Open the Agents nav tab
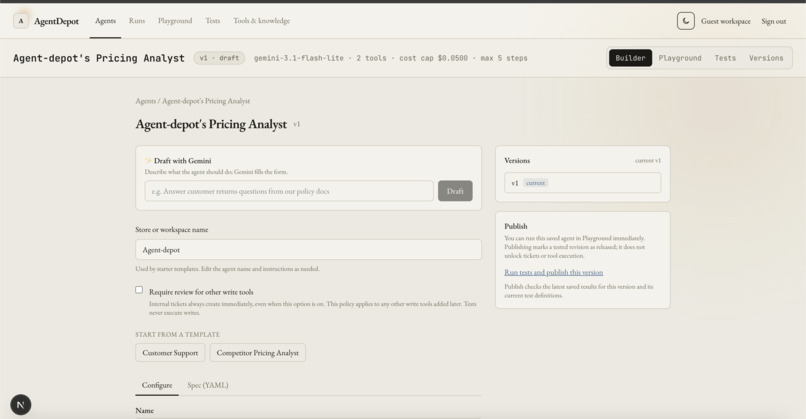The image size is (806, 419). (x=105, y=21)
